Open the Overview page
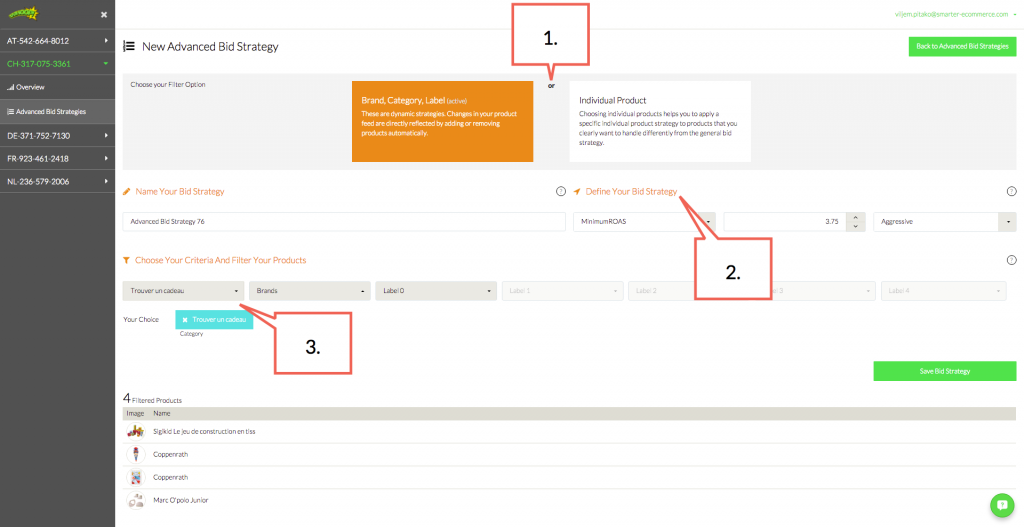This screenshot has width=1024, height=527. [57, 87]
